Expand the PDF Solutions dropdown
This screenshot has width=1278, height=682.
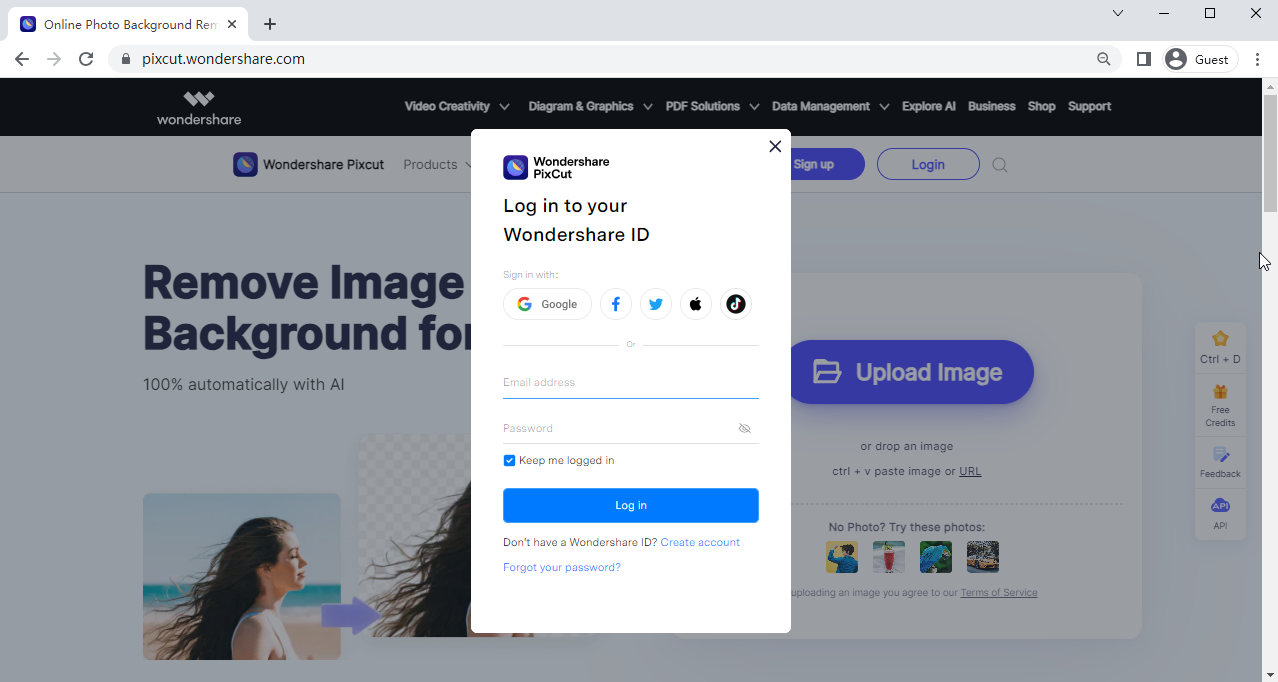(x=711, y=106)
